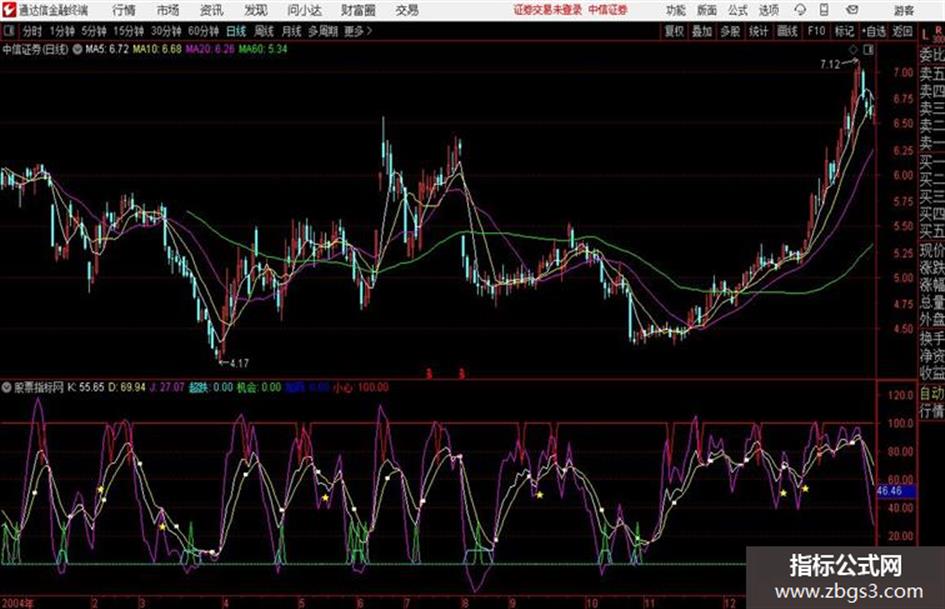
Task: Open the 选项 options menu
Action: [769, 10]
